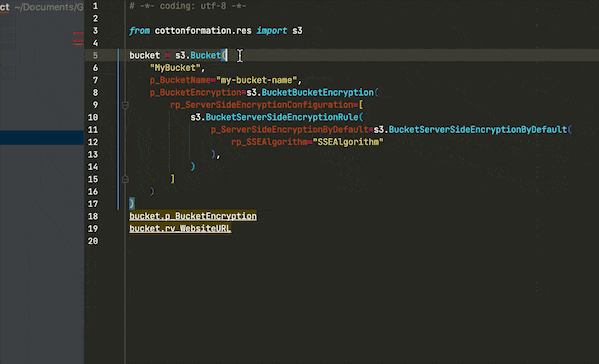Click the cottonformation.res module in the import
599x364 pixels.
(x=203, y=31)
